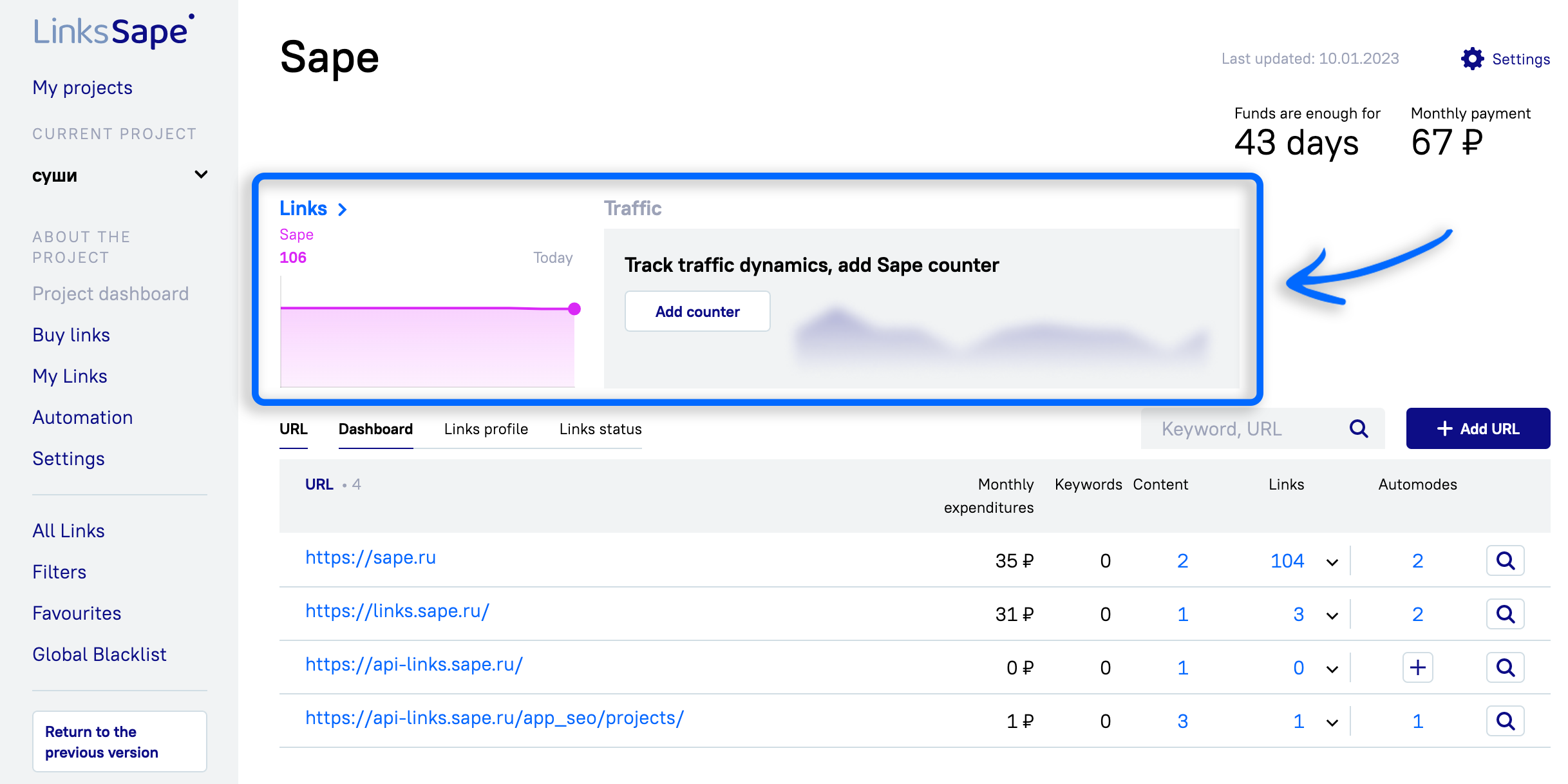Add an automode for https://api-links.sape.ru/ with plus icon
The image size is (1568, 784).
(x=1417, y=667)
